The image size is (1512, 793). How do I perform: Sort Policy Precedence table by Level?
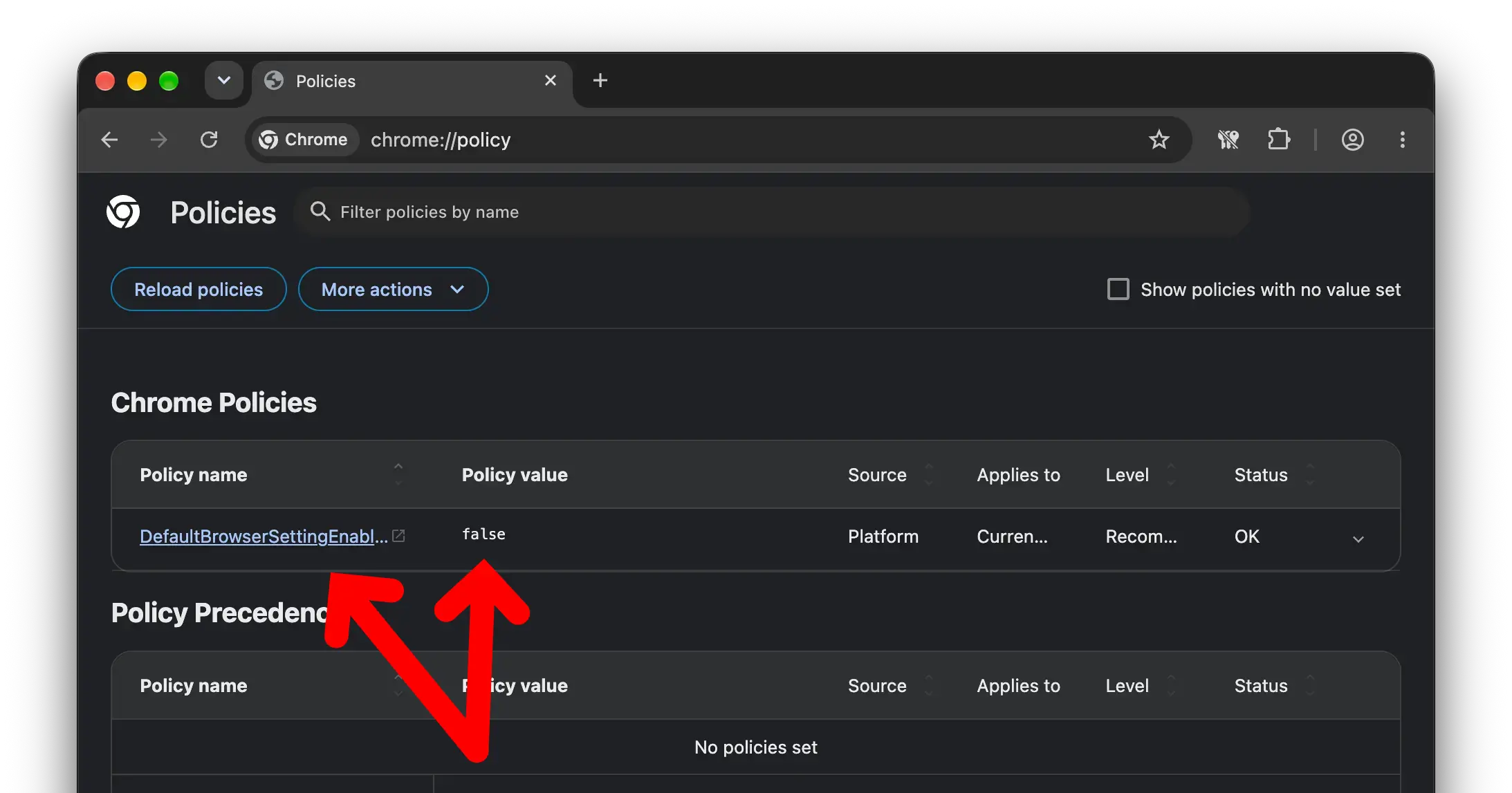tap(1171, 685)
